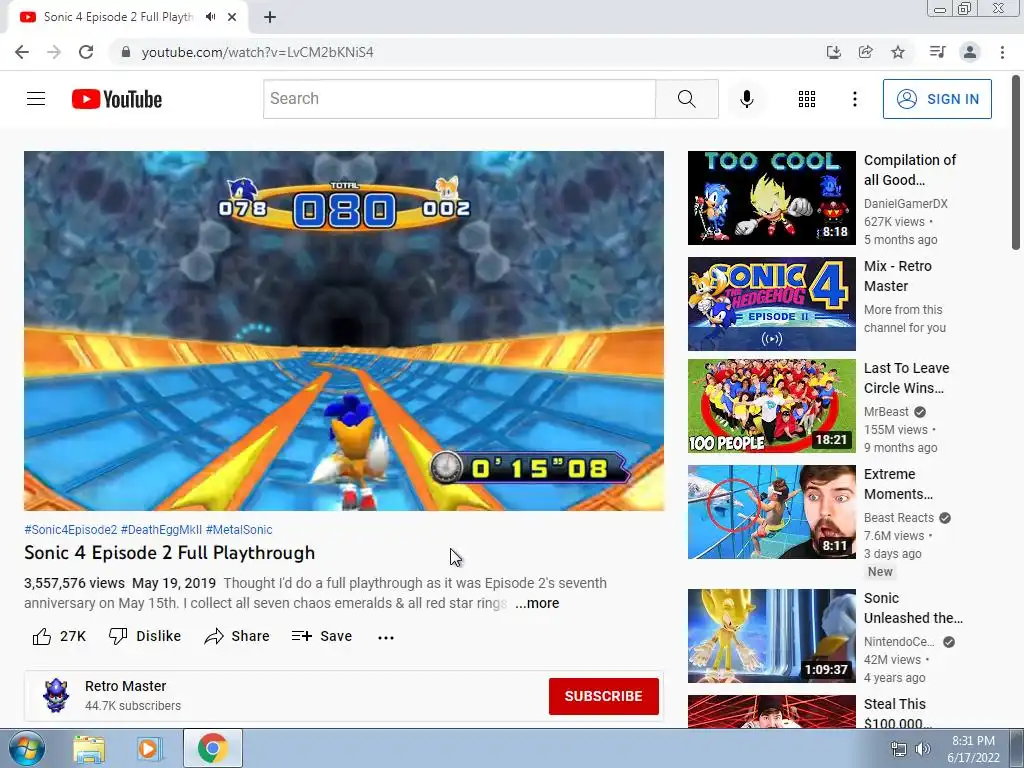Open File Explorer from taskbar
1024x768 pixels.
89,748
